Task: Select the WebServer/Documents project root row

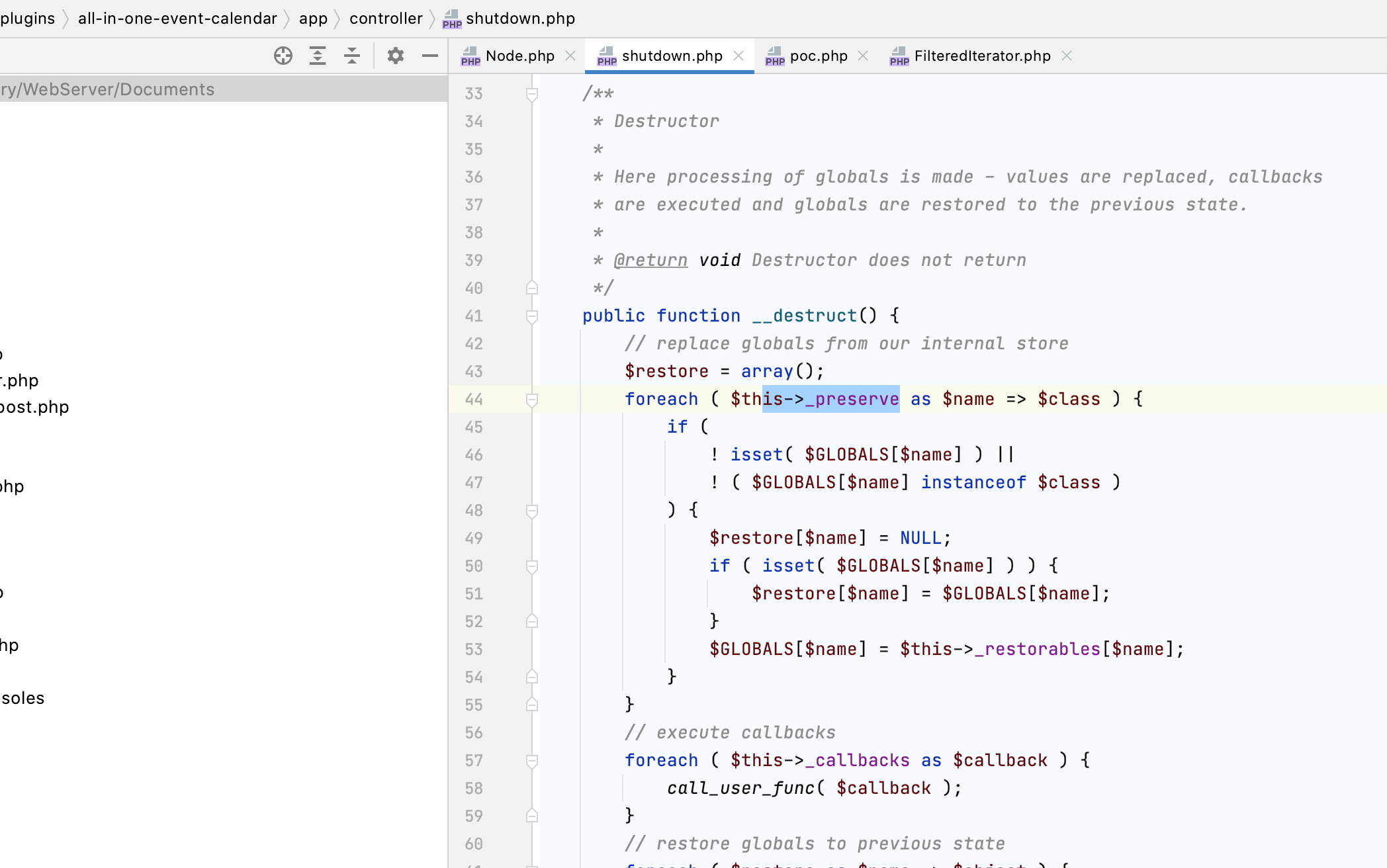Action: click(x=224, y=89)
